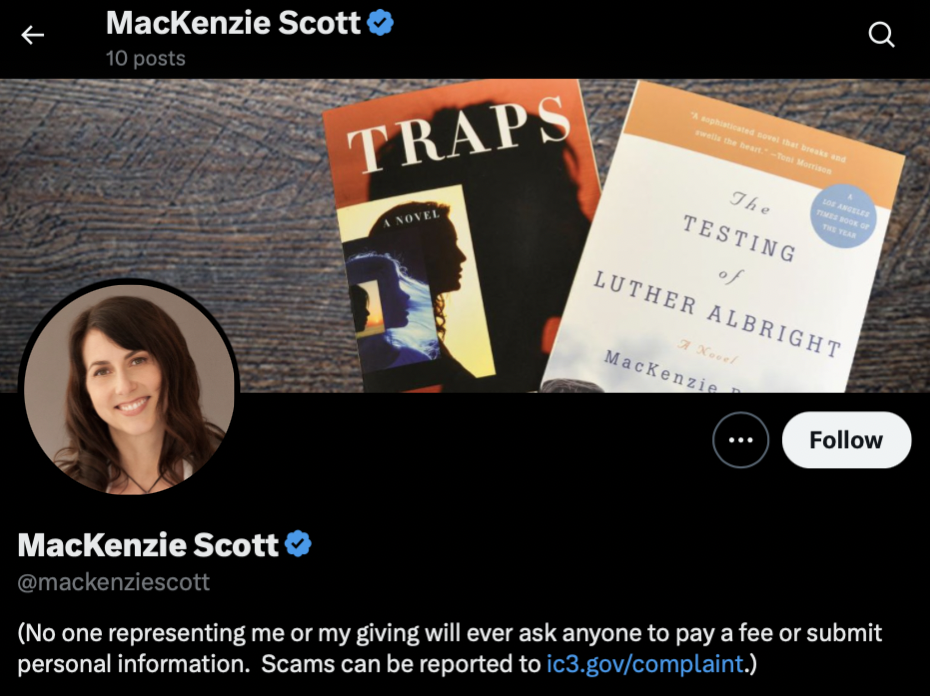The image size is (930, 696).
Task: Follow MacKenzie Scott
Action: (846, 440)
